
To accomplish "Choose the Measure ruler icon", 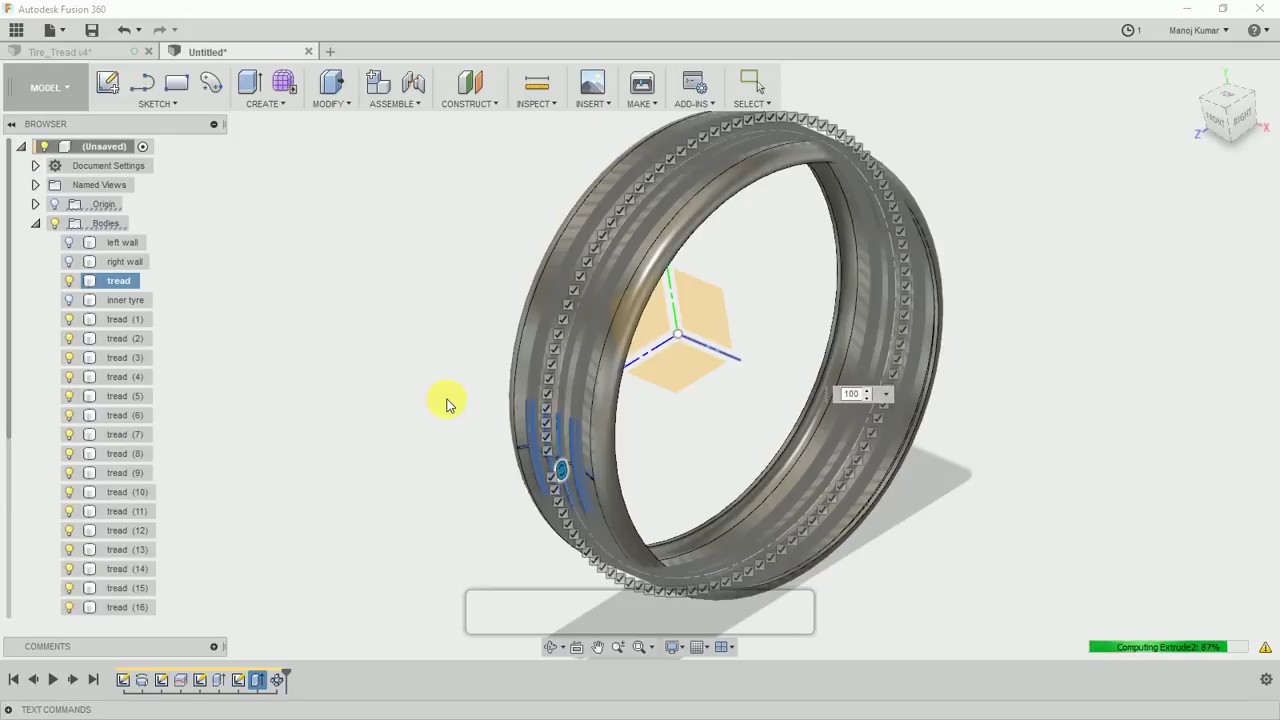I will click(x=537, y=83).
